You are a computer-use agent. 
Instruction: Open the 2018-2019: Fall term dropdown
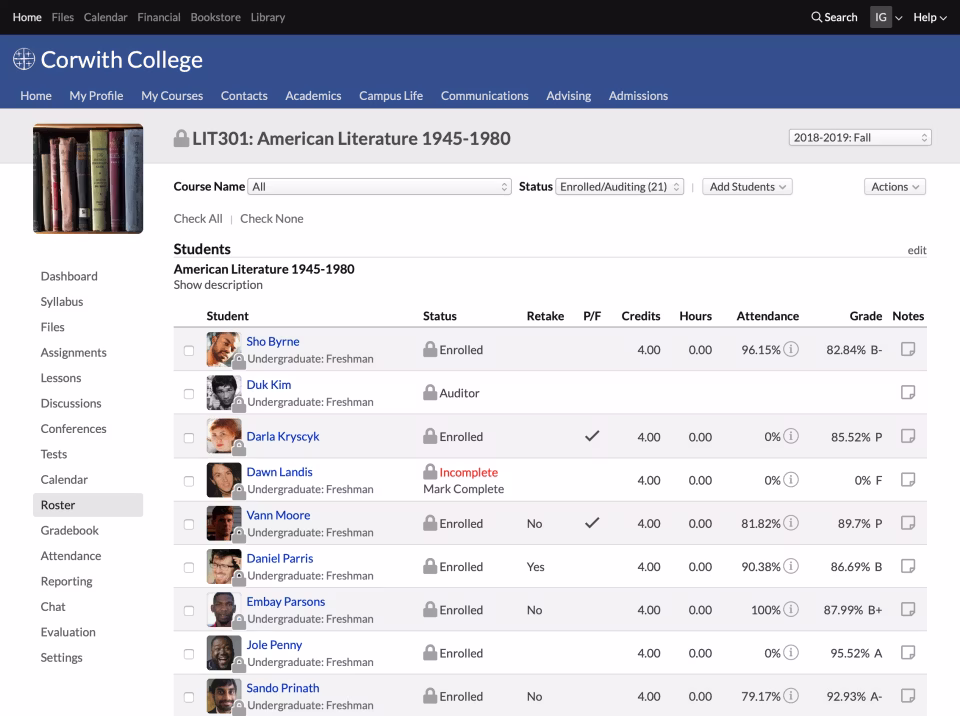(x=860, y=138)
